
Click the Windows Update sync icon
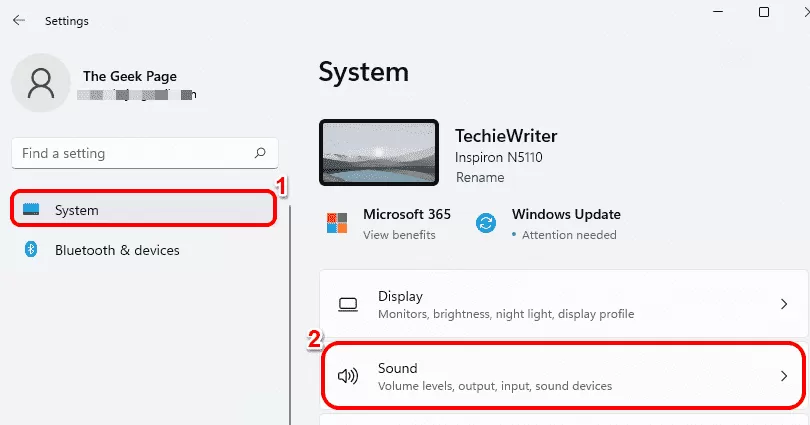pos(486,223)
